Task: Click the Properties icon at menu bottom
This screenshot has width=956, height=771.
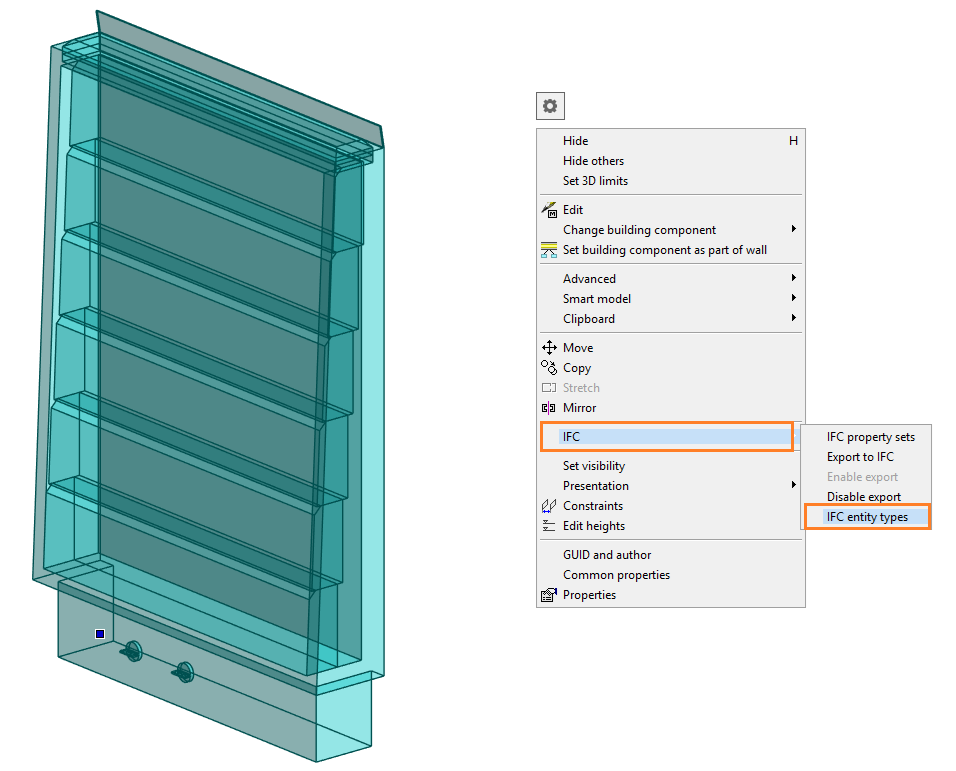Action: tap(549, 595)
